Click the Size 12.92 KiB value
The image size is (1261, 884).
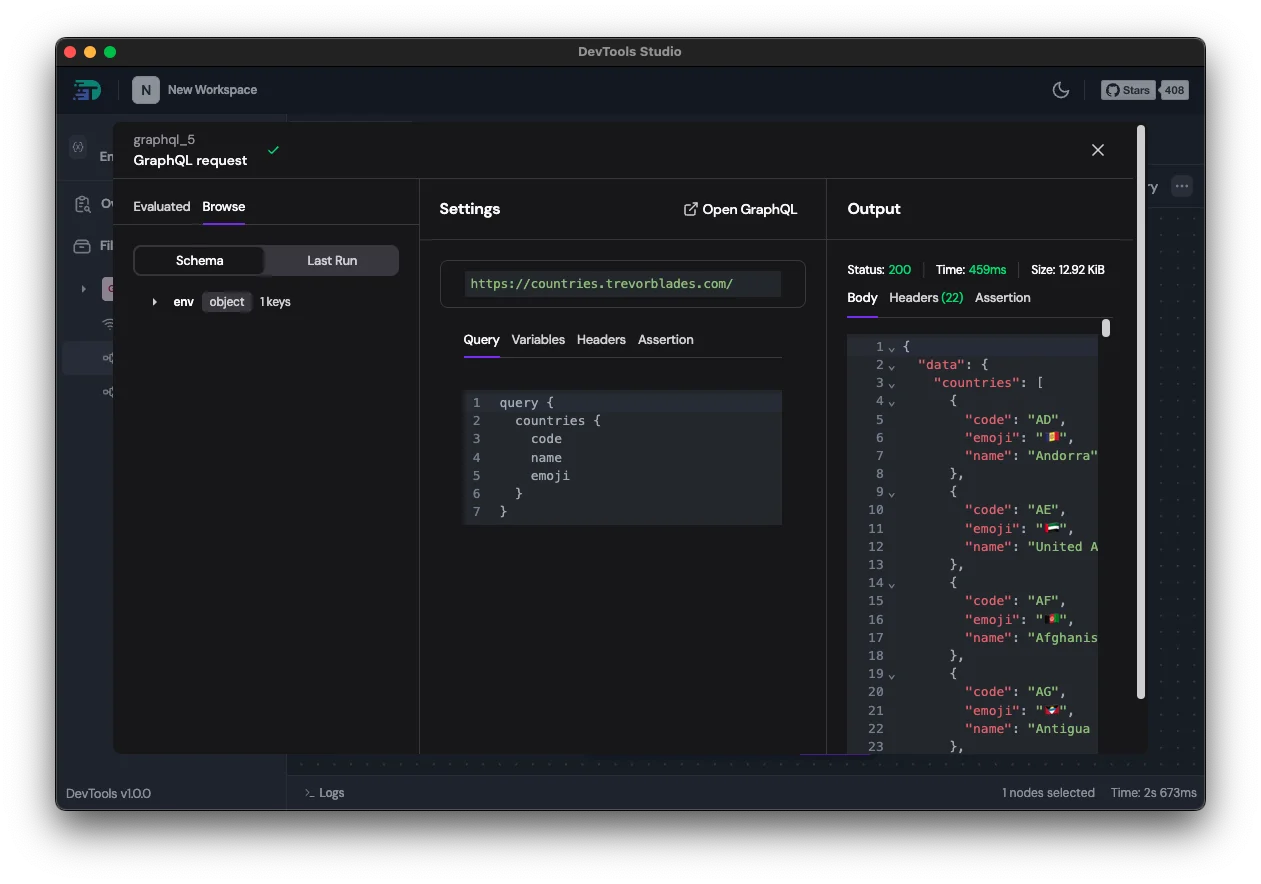(1080, 270)
